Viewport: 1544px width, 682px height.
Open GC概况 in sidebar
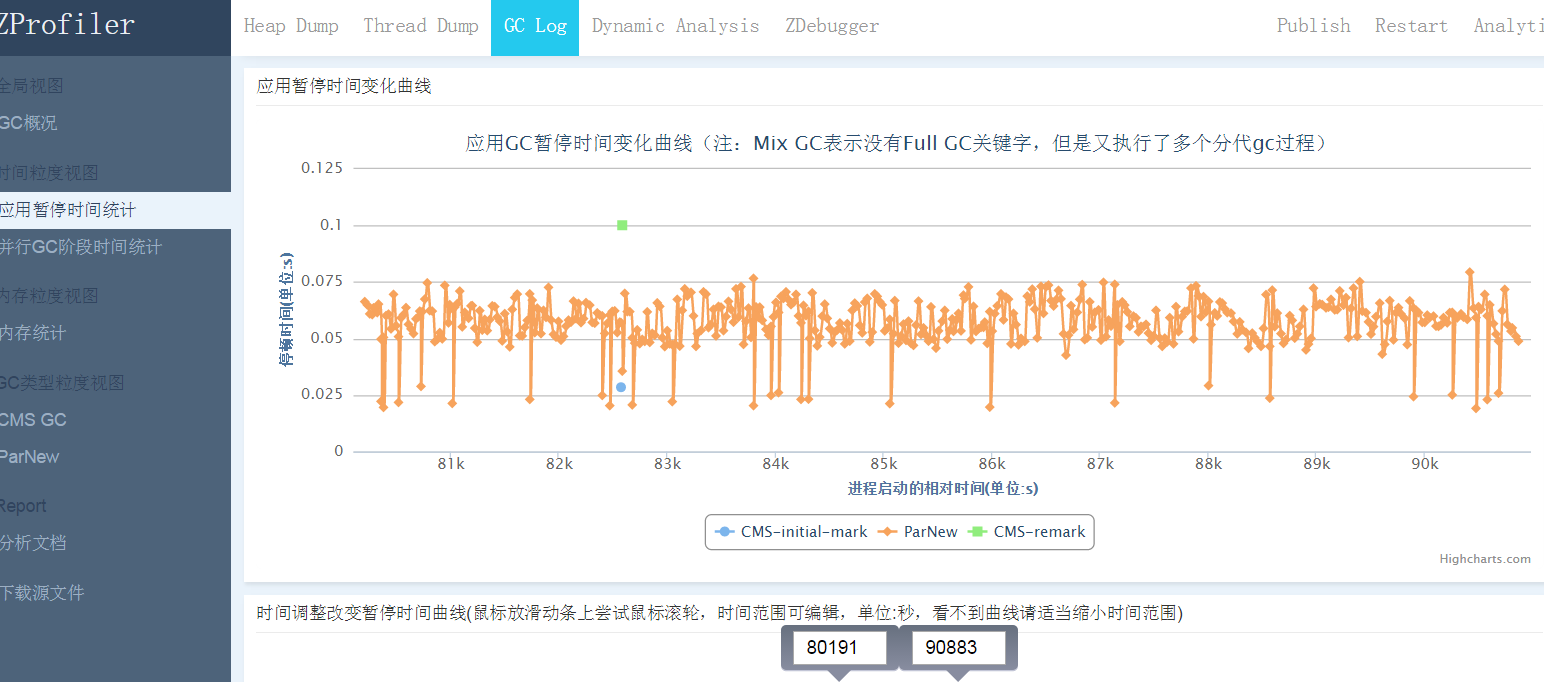[28, 123]
